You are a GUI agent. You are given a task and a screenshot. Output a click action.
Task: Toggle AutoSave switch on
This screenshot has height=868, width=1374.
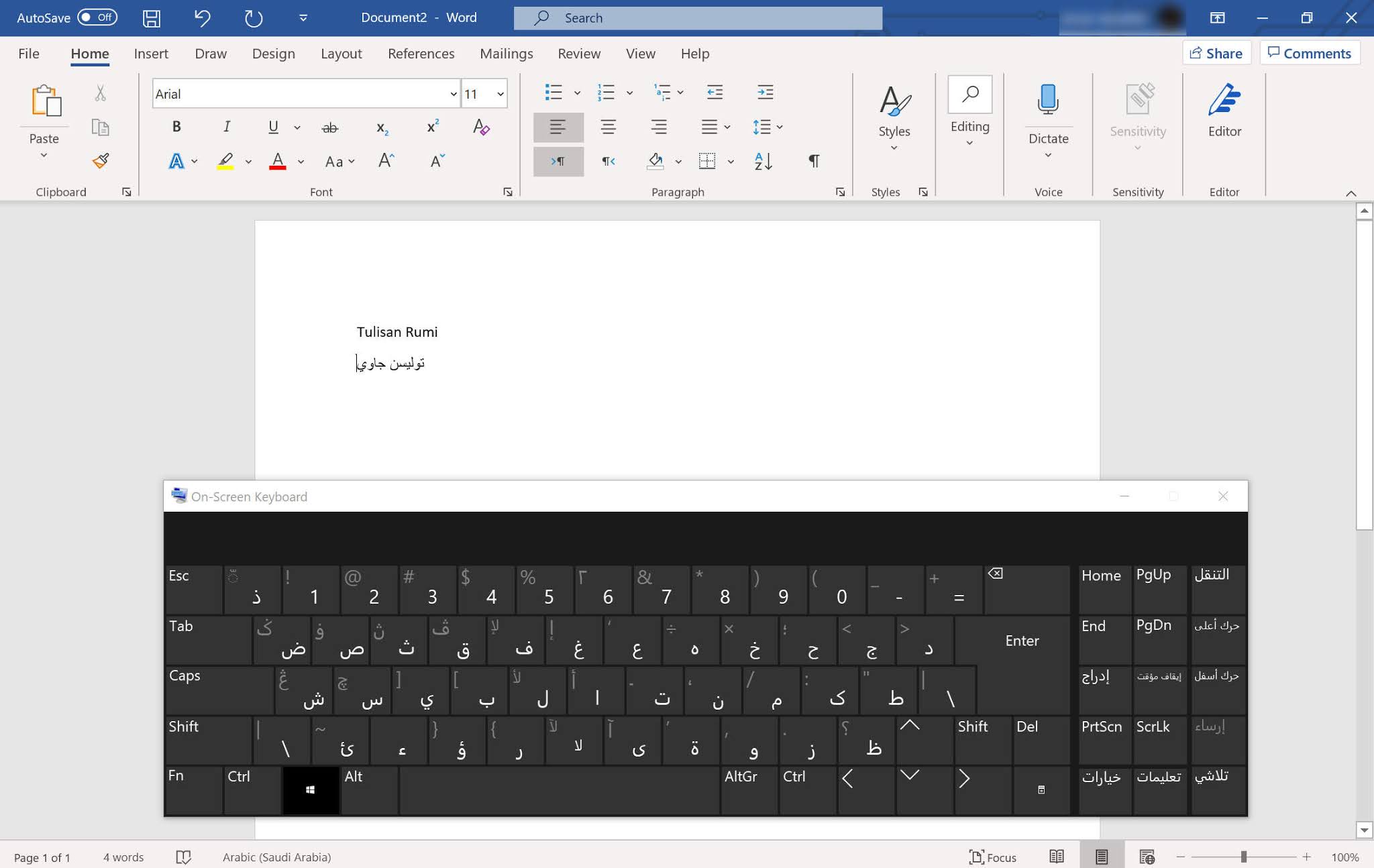(97, 17)
